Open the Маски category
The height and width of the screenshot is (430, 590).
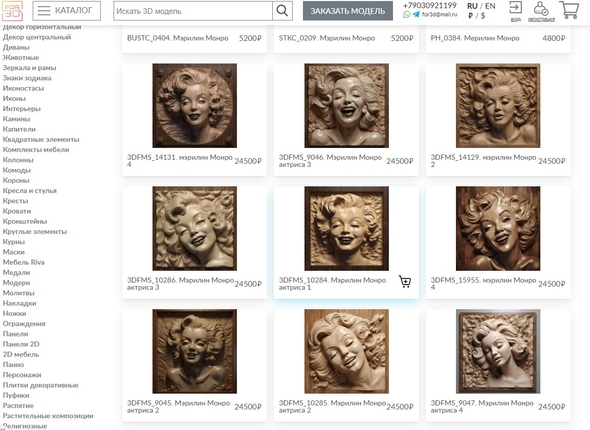click(x=14, y=252)
